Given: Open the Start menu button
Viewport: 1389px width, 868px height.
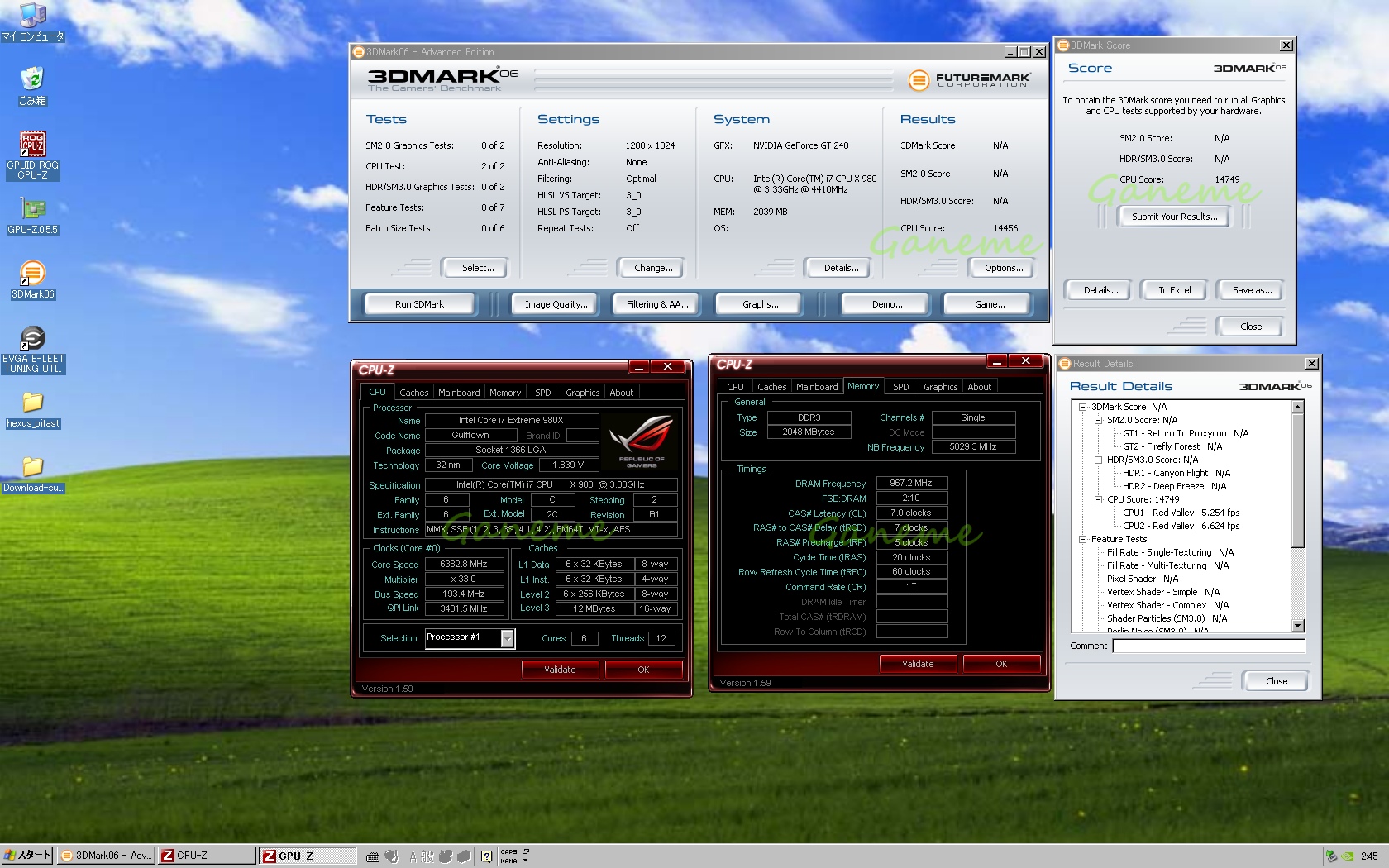Looking at the screenshot, I should pyautogui.click(x=27, y=856).
